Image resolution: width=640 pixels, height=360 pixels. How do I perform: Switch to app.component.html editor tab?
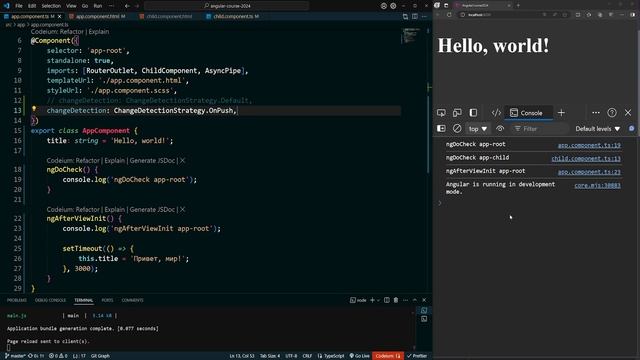pyautogui.click(x=98, y=16)
